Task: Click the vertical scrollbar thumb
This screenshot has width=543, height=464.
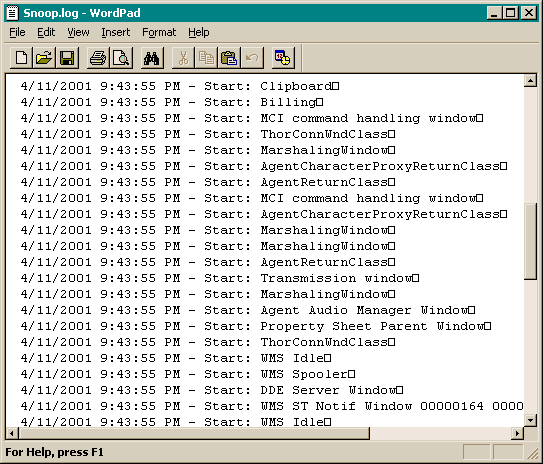Action: (x=530, y=241)
